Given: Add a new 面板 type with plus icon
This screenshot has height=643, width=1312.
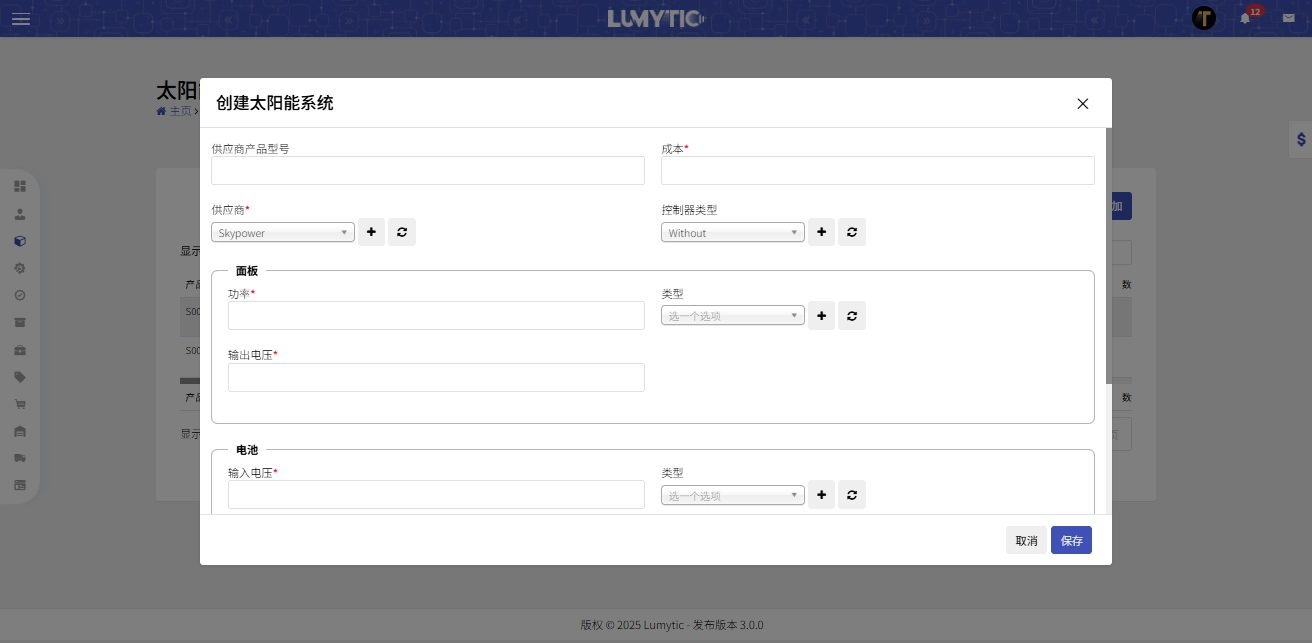Looking at the screenshot, I should click(821, 315).
